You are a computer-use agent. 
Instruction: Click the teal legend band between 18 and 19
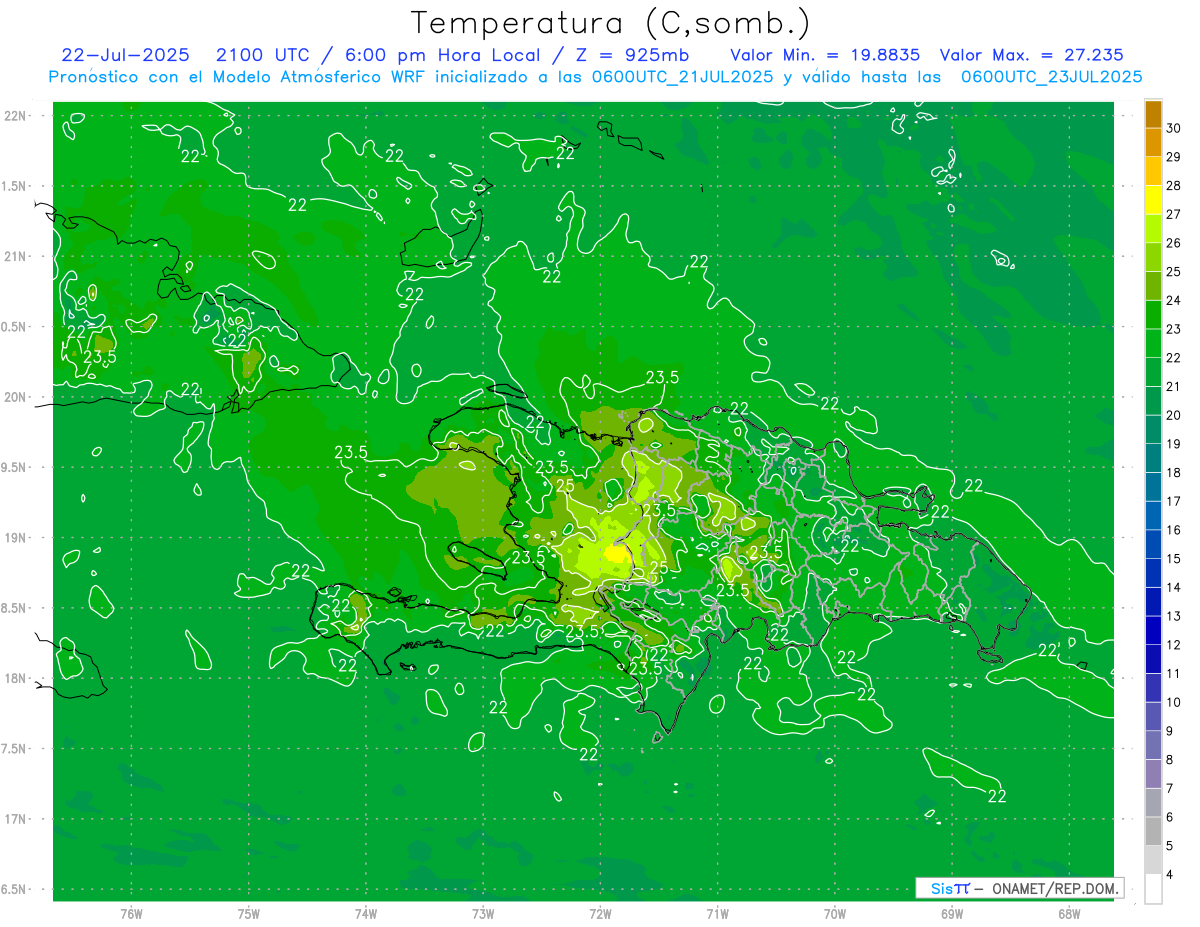click(1153, 458)
